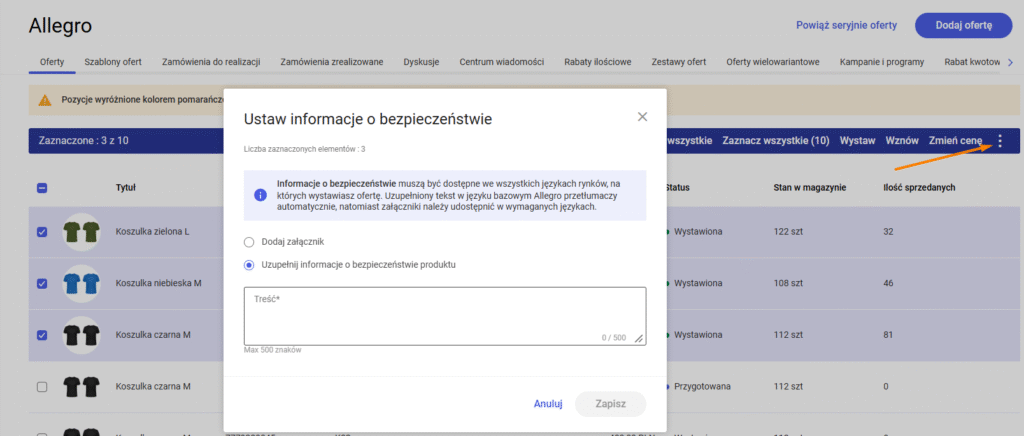Click the Tytuł column header
This screenshot has width=1024, height=436.
tap(125, 188)
